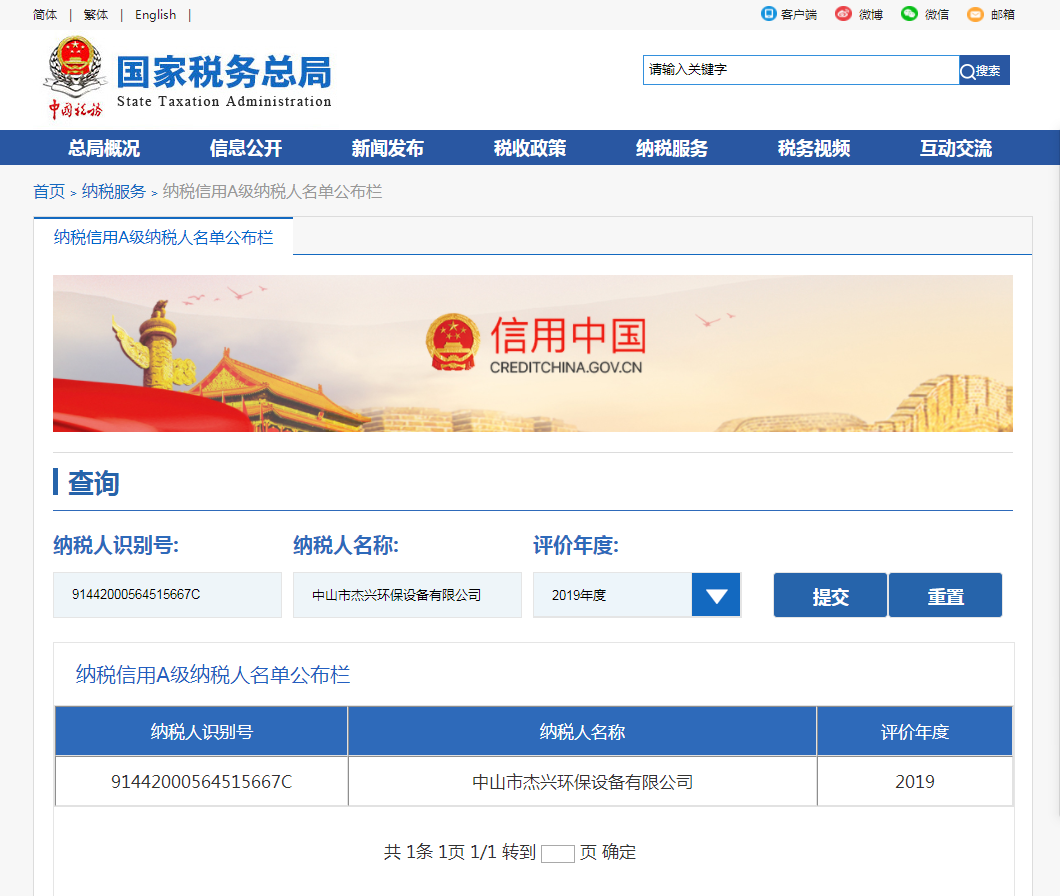Image resolution: width=1060 pixels, height=896 pixels.
Task: Click the 评价年度 column header
Action: coord(915,732)
